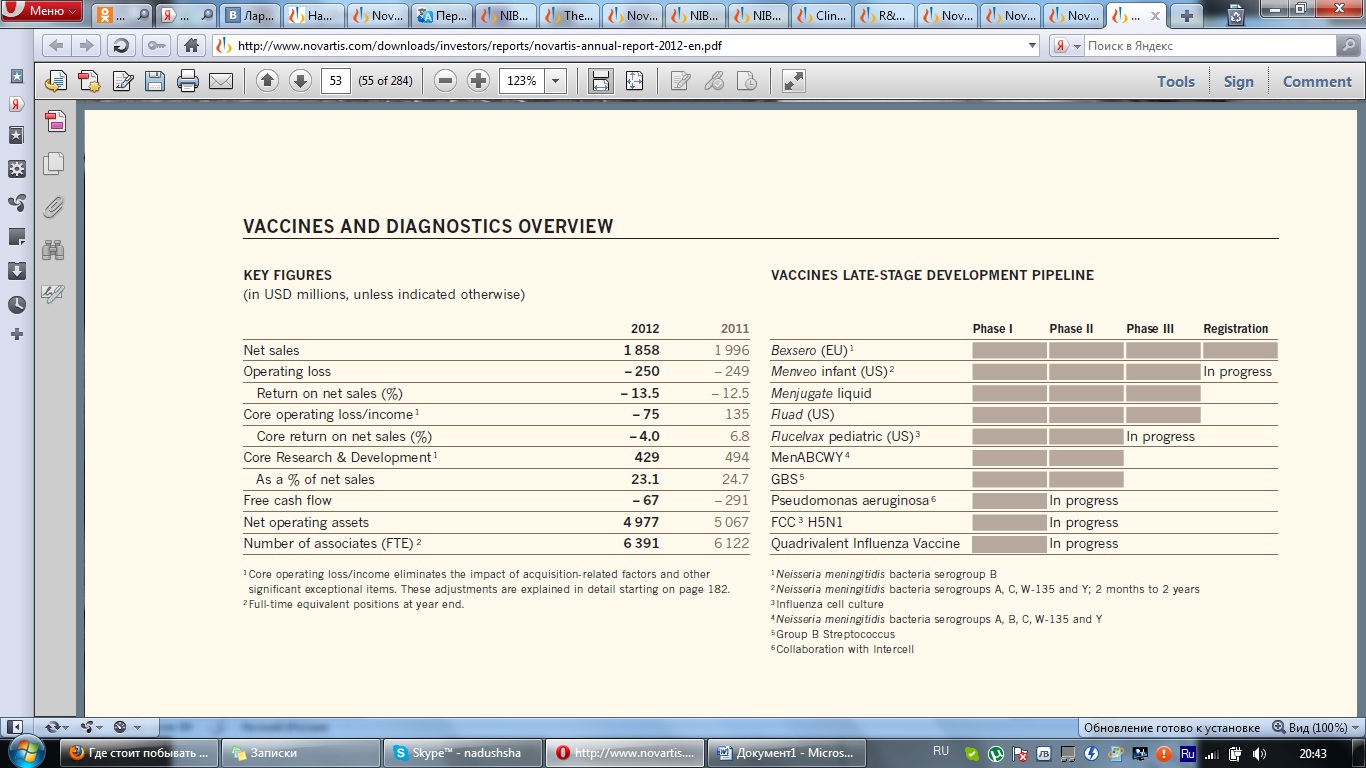The width and height of the screenshot is (1366, 768).
Task: Open the PDF signatures pen panel
Action: (54, 294)
